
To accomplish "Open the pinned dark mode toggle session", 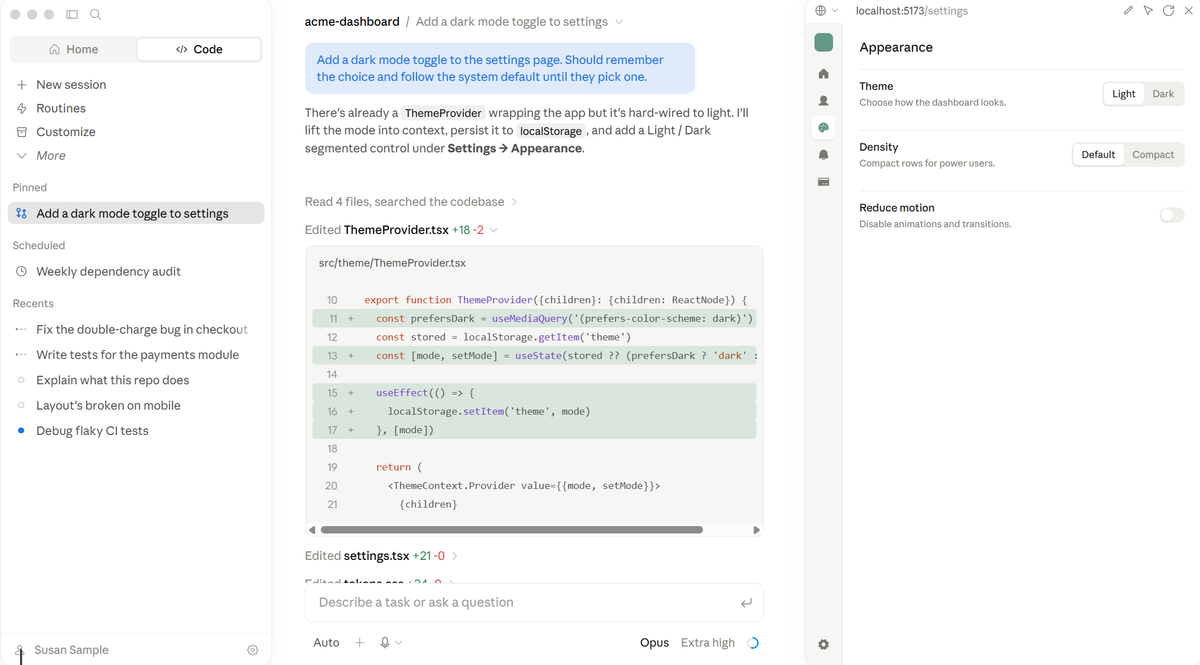I will [136, 214].
